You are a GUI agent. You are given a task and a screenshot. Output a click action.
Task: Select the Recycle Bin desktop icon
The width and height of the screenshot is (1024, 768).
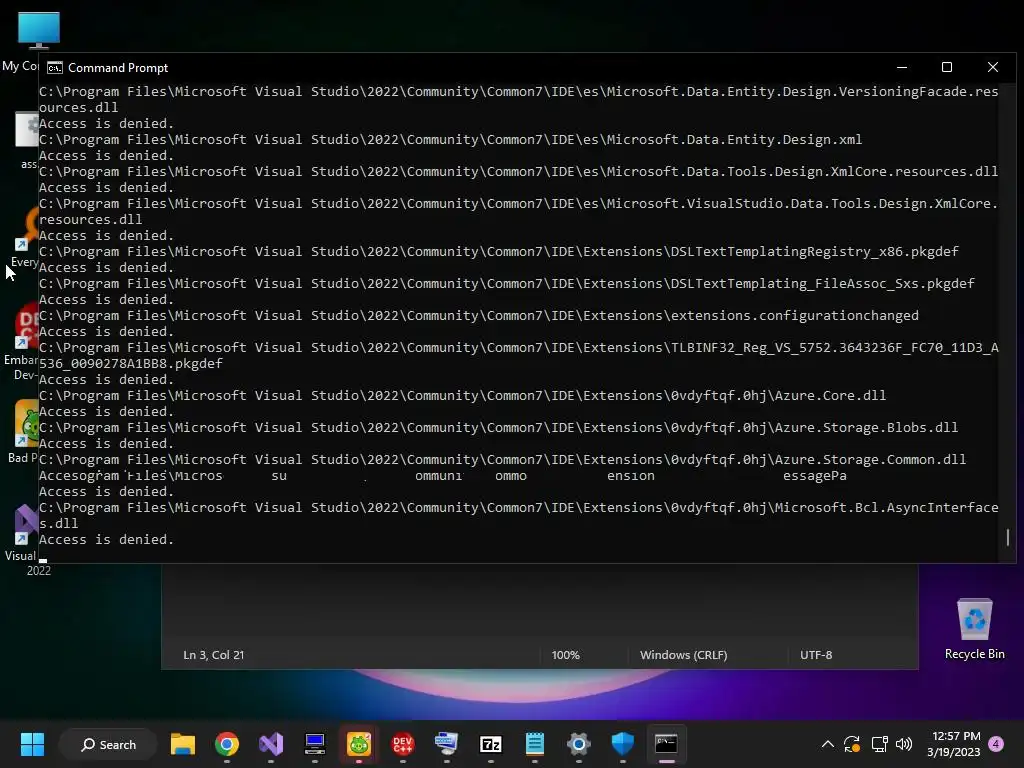point(974,628)
